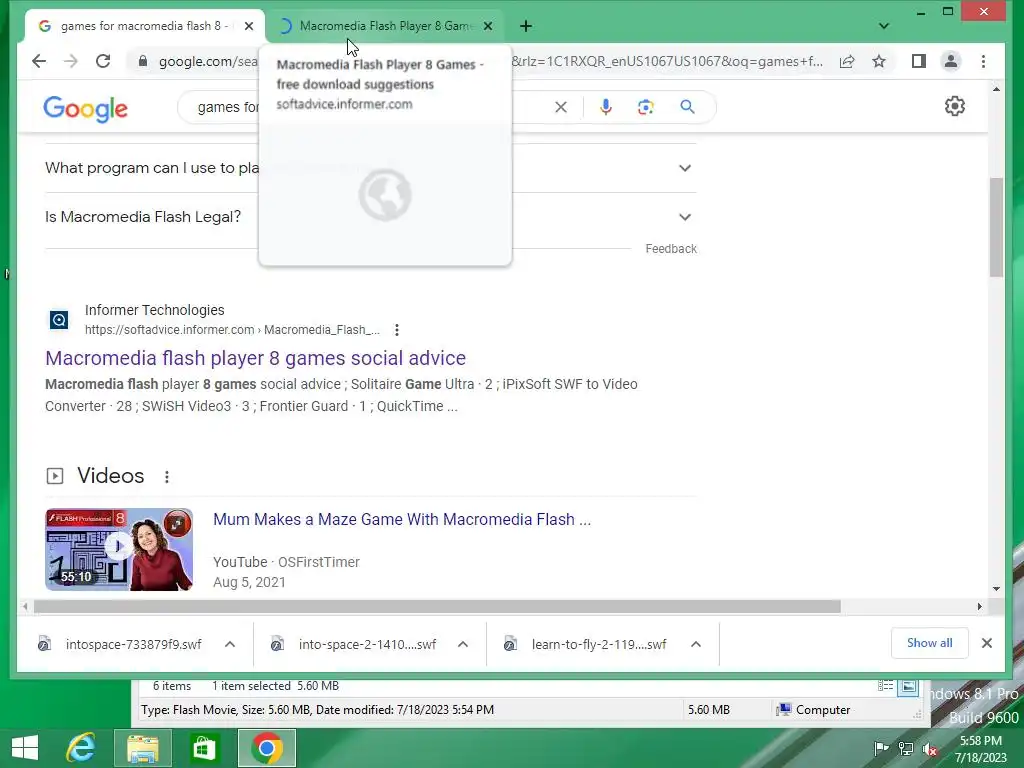Open downloaded learn-to-fly-2 swf file
Screen dimensions: 1024x768
(586, 645)
